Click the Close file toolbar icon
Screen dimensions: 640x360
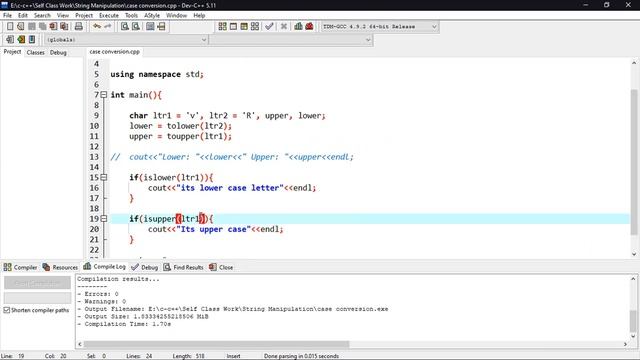(x=53, y=27)
